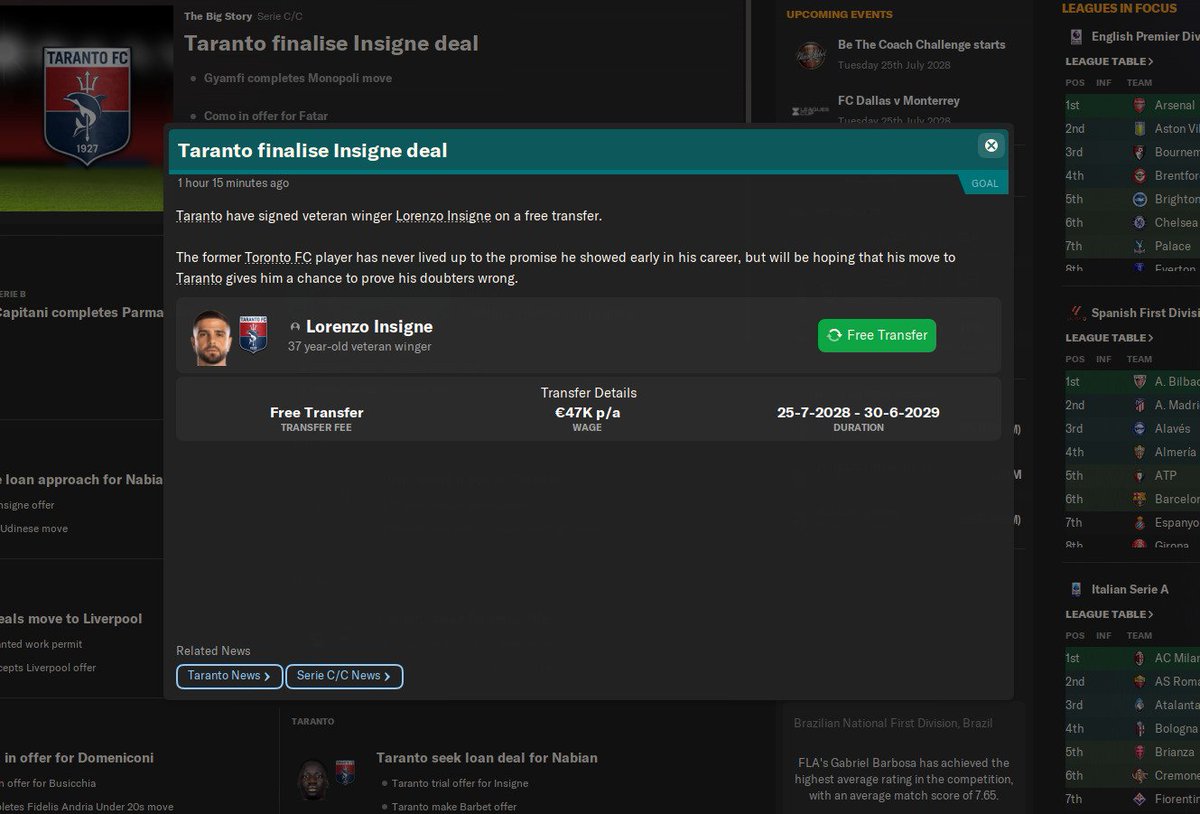
Task: Click Lorenzo Insigne link in first sentence
Action: 444,216
